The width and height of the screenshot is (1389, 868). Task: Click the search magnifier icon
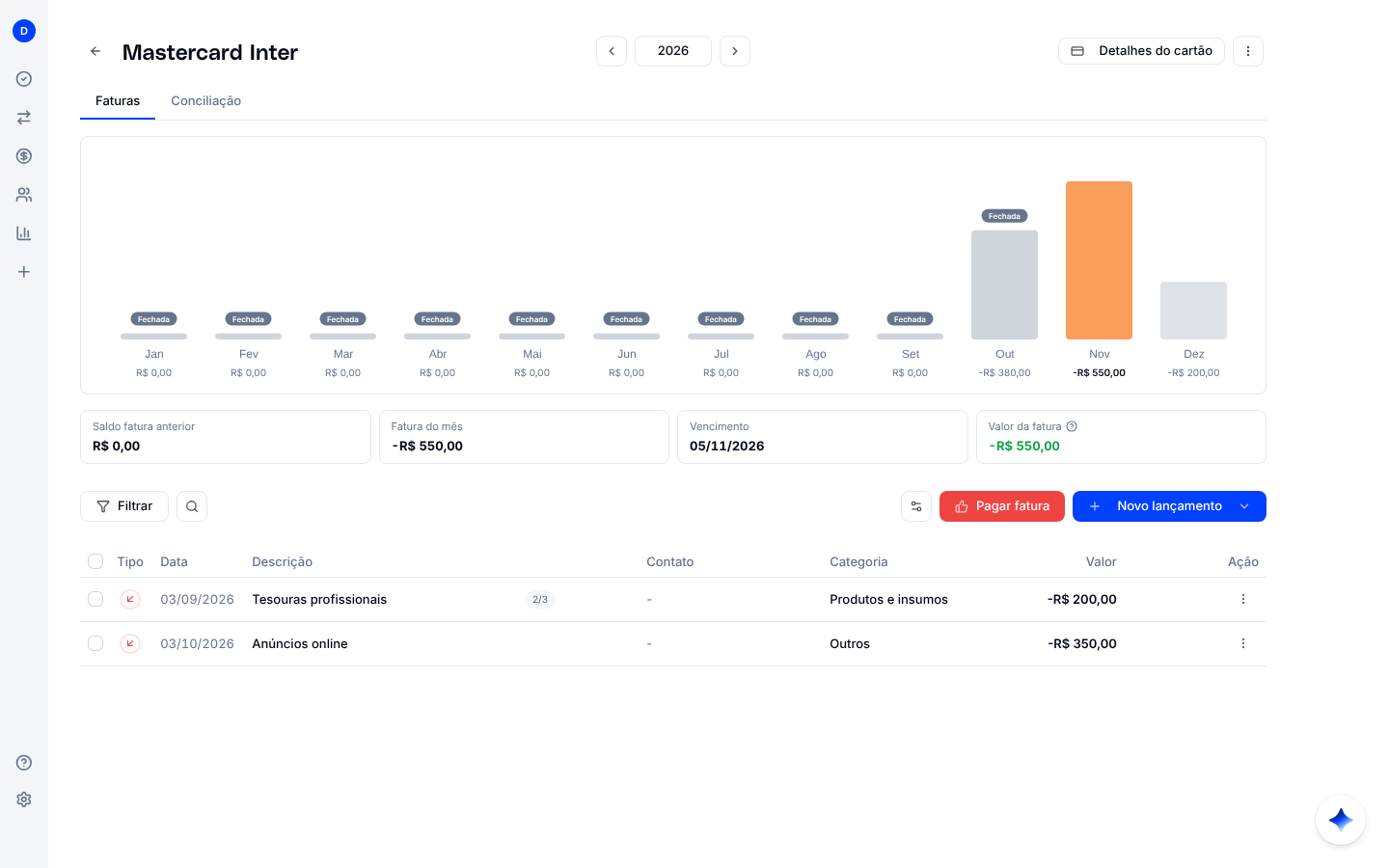point(192,506)
